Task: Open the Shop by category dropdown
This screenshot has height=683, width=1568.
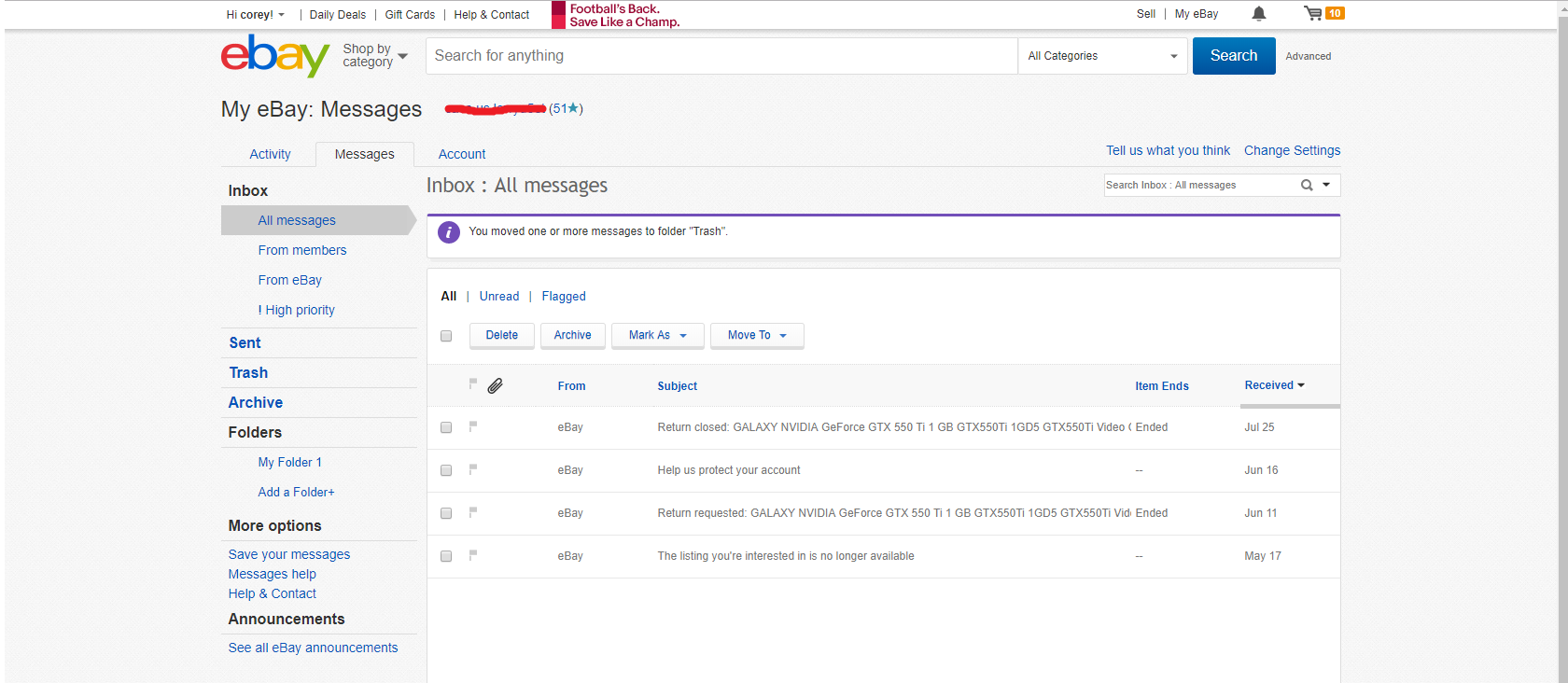Action: 375,56
